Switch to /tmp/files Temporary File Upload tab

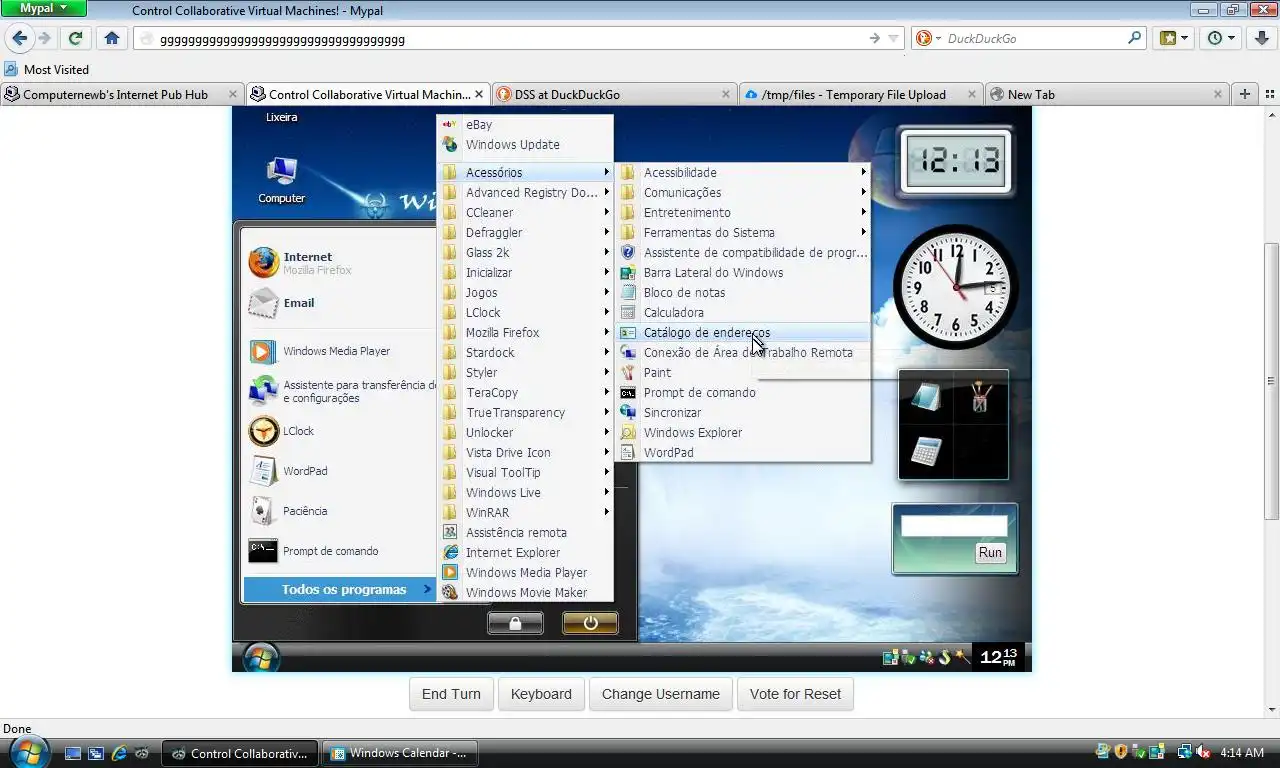pos(860,94)
